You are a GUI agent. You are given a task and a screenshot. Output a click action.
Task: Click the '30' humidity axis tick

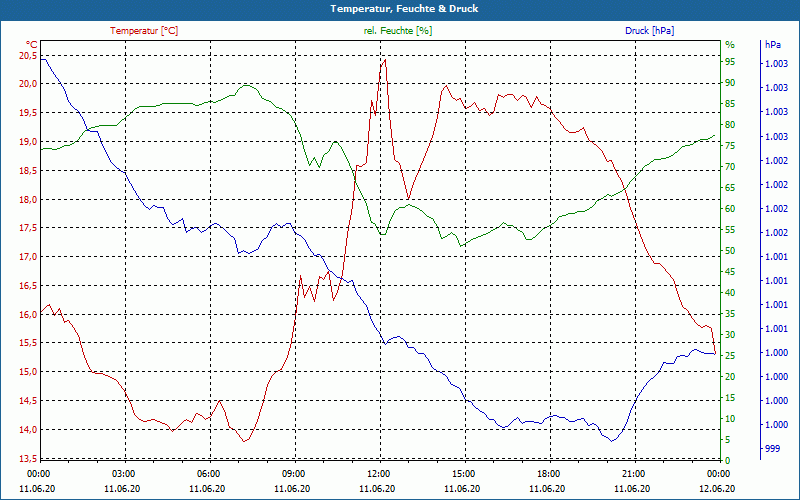coord(730,335)
